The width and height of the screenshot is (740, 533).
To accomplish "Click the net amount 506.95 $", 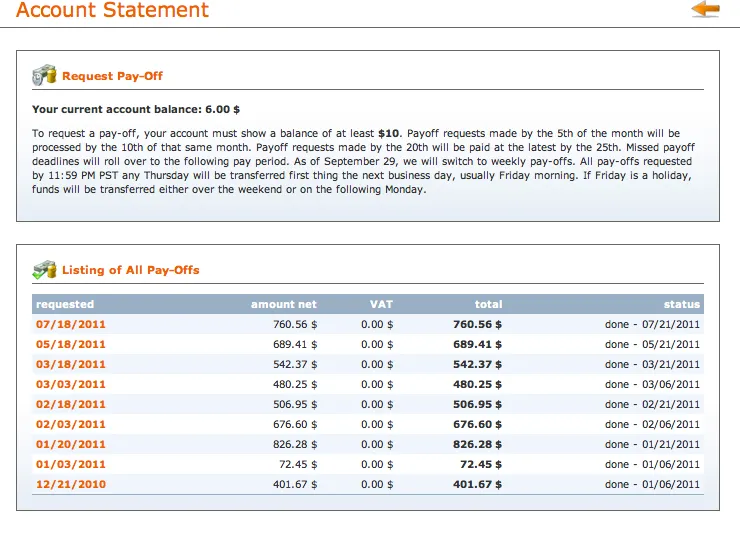I will click(295, 404).
